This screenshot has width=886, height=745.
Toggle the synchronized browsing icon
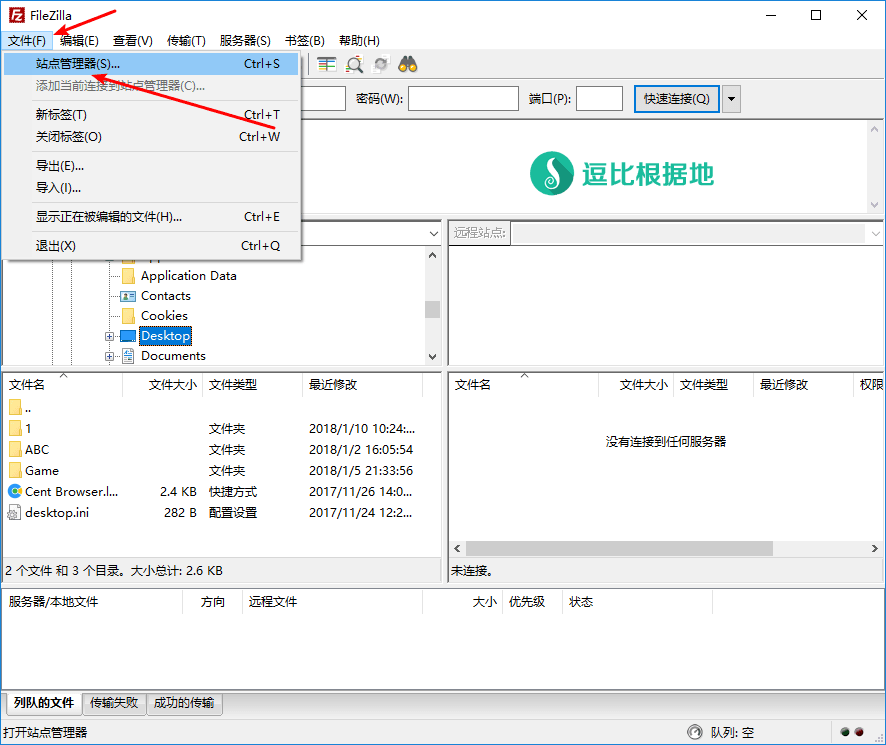[x=381, y=65]
